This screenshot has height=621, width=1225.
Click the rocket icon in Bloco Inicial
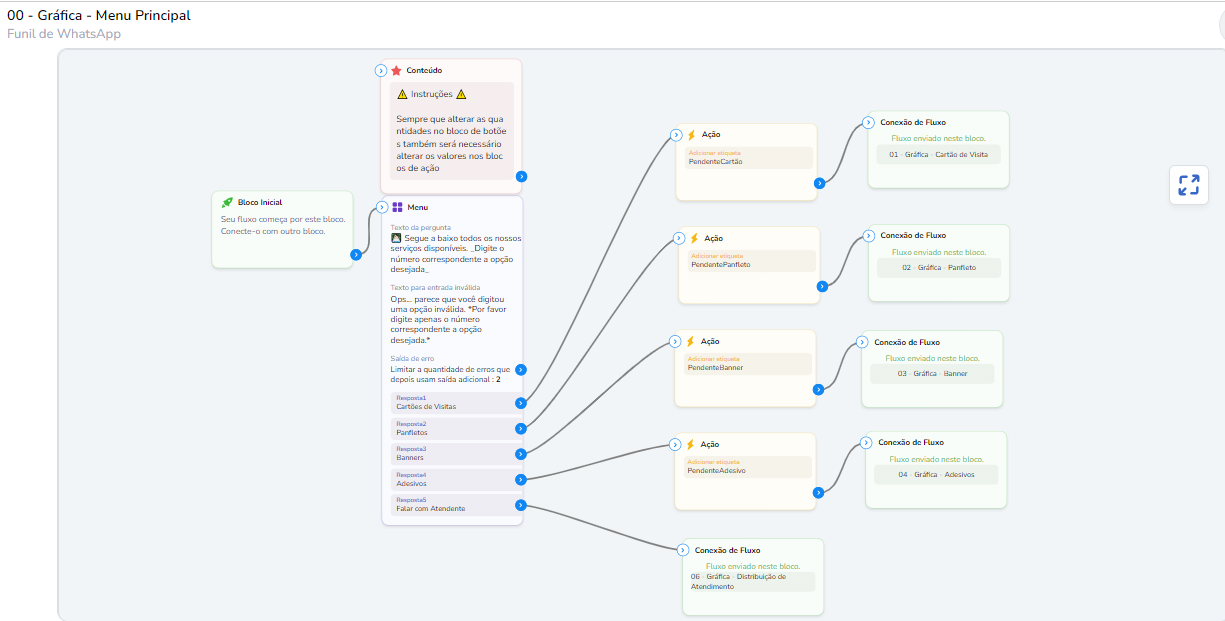point(227,203)
